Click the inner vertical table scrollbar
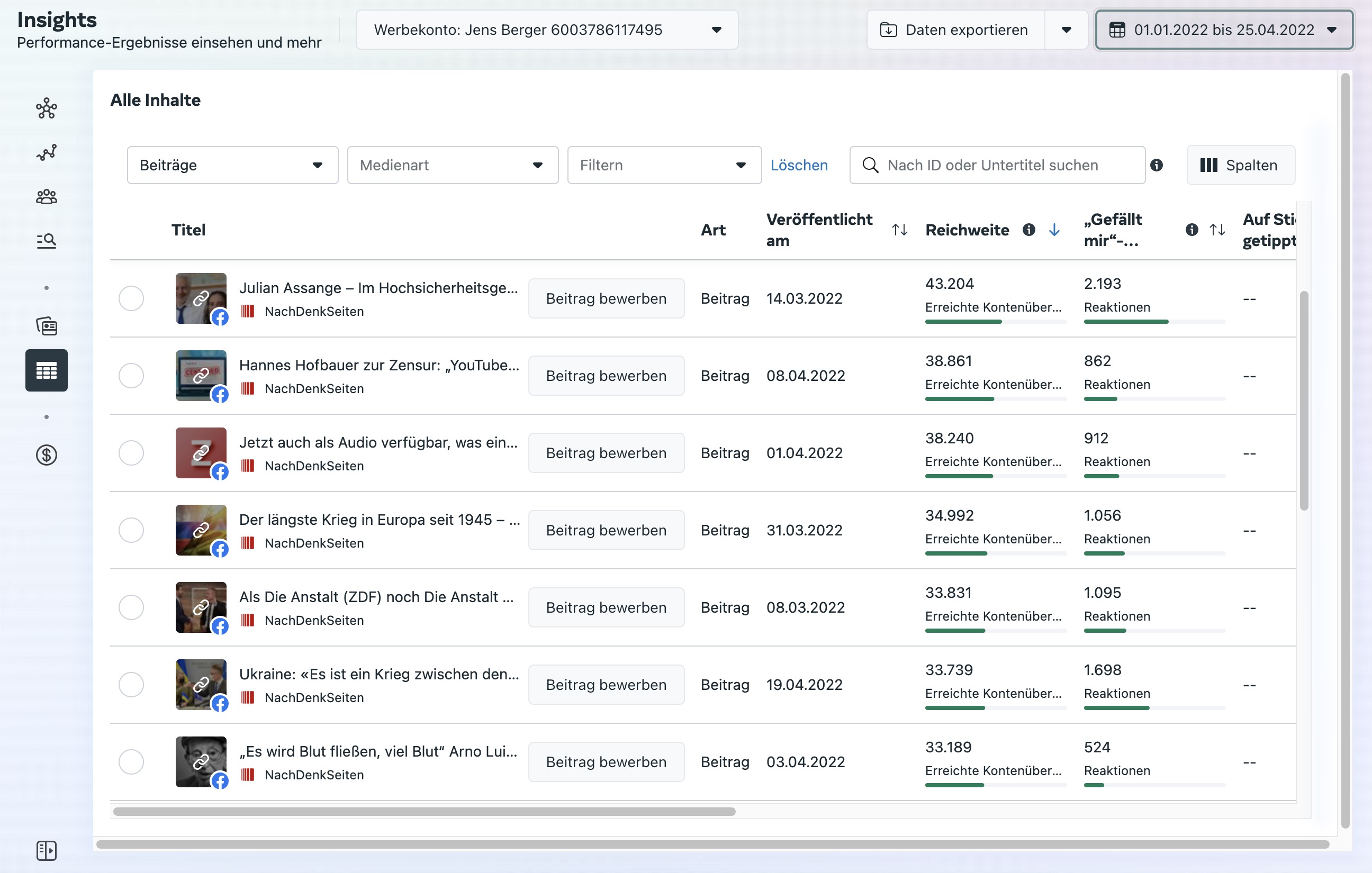The width and height of the screenshot is (1372, 873). [1304, 401]
